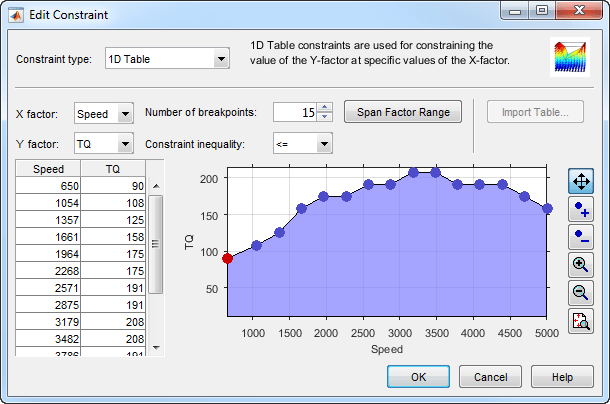Select TQ cell in the 3179 row
This screenshot has width=610, height=404.
(113, 321)
